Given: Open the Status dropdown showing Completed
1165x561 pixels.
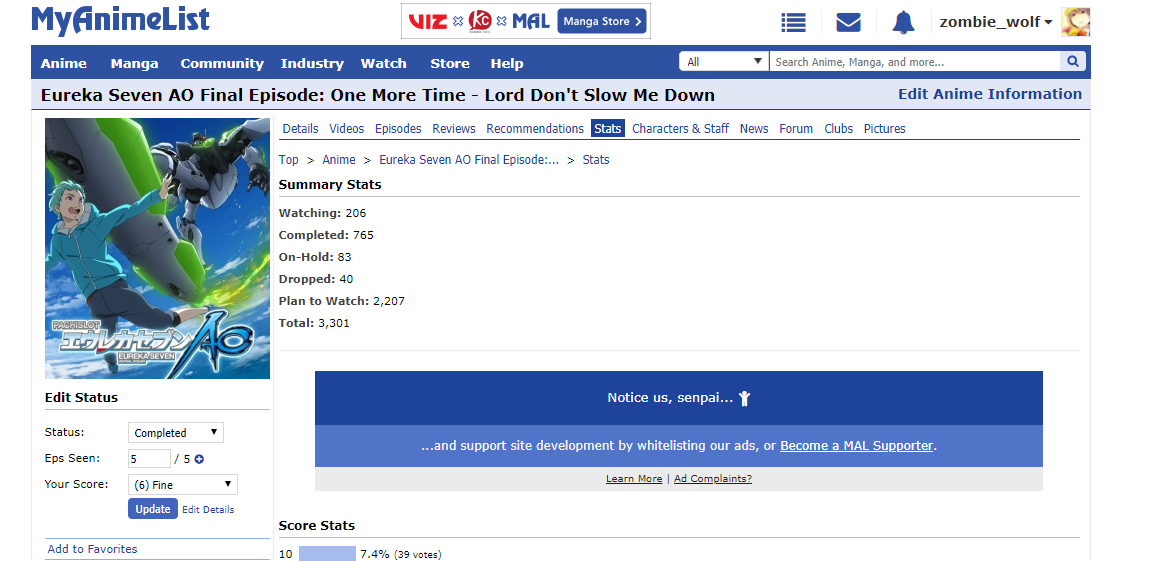Looking at the screenshot, I should pyautogui.click(x=176, y=433).
